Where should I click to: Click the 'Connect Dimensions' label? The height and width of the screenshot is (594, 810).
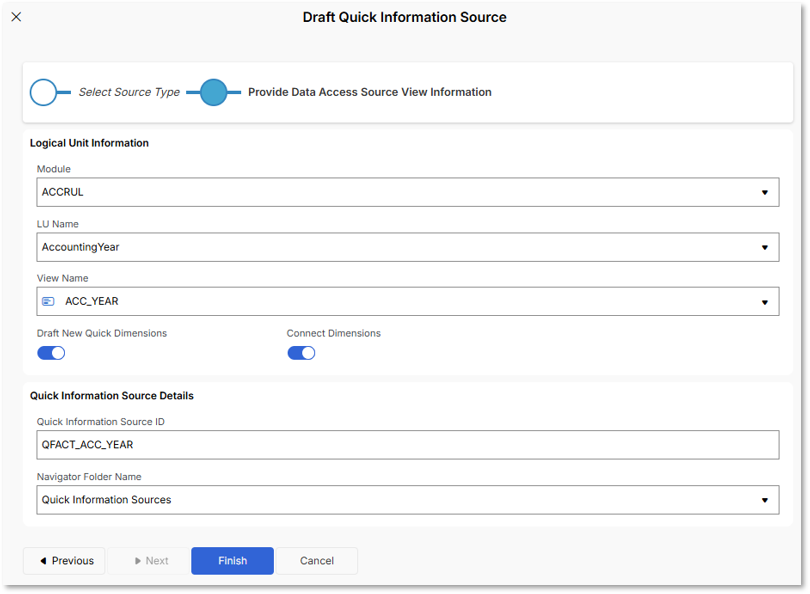click(334, 333)
